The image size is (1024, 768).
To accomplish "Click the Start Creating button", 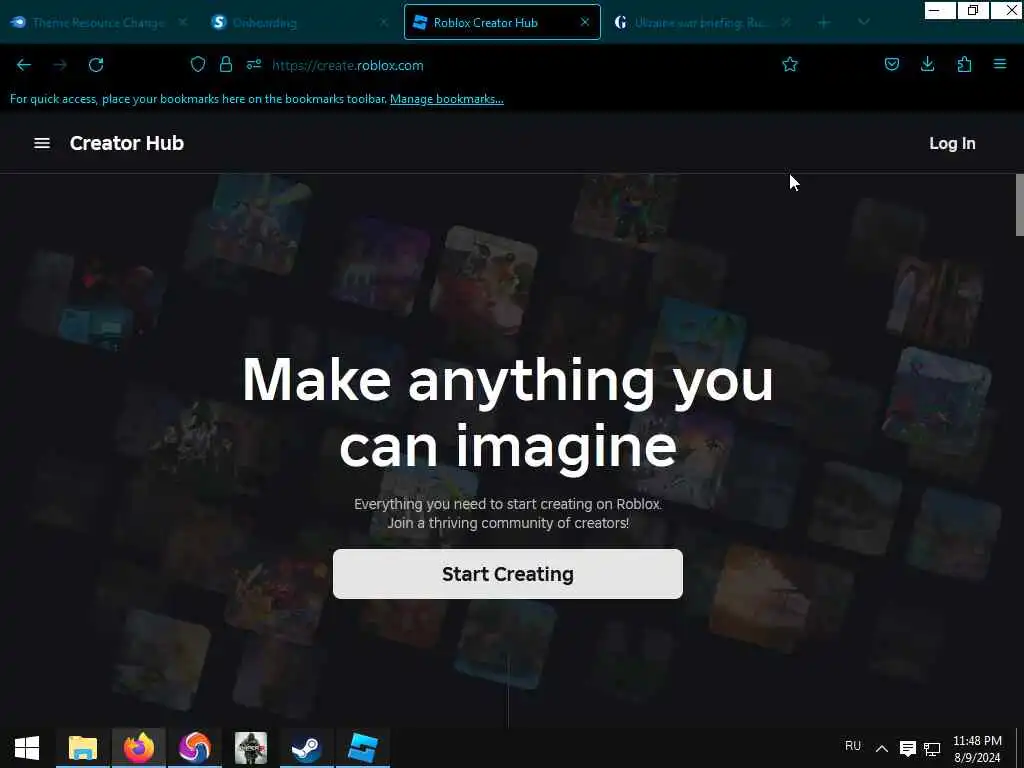I will click(507, 573).
